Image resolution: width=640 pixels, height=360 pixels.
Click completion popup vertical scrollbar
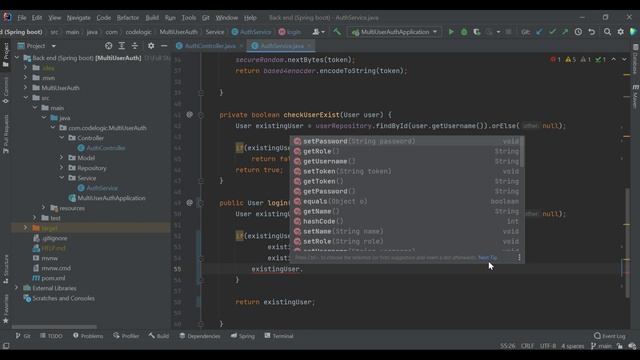(522, 152)
